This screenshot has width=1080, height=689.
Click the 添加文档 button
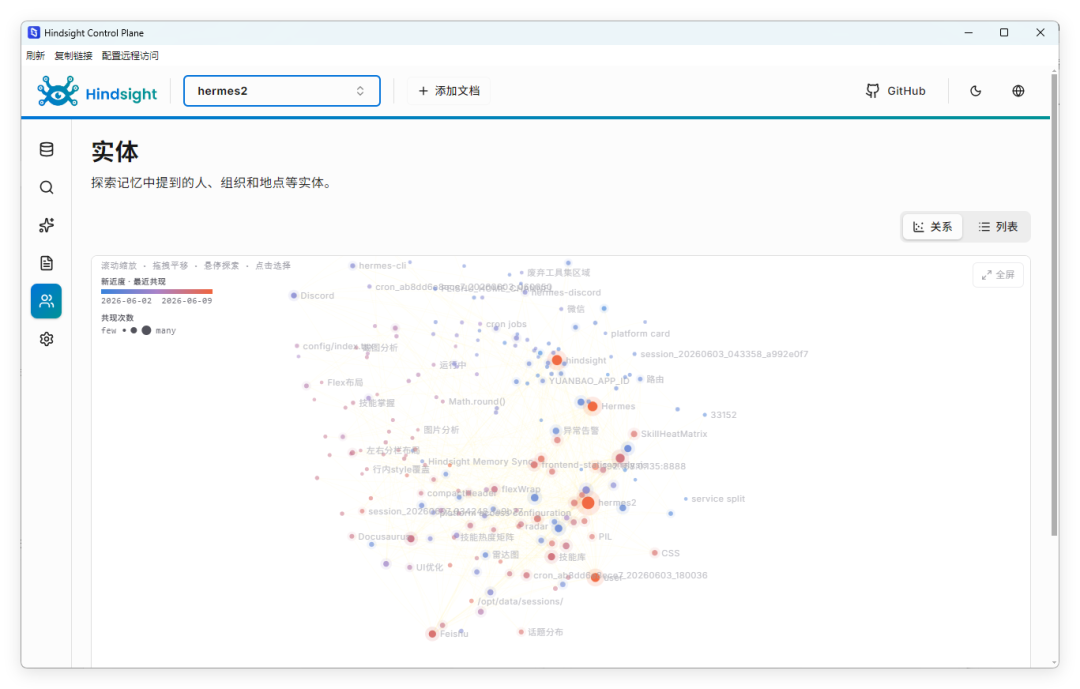pos(449,91)
